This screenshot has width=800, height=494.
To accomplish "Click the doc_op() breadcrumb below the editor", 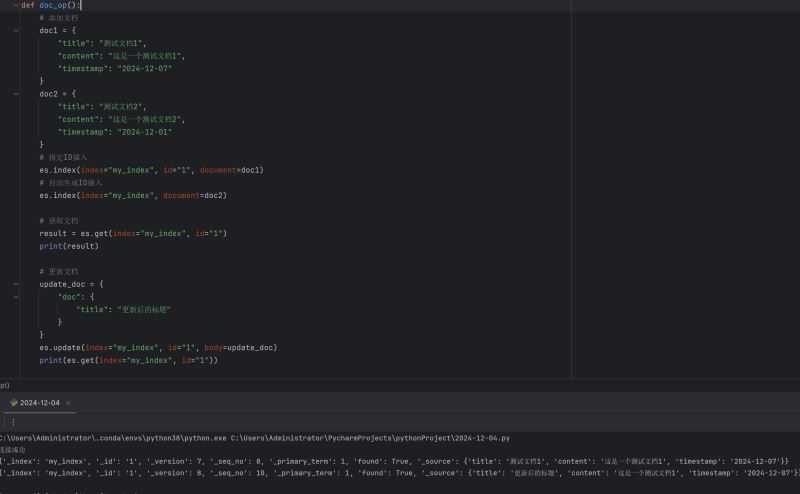I will pyautogui.click(x=4, y=385).
